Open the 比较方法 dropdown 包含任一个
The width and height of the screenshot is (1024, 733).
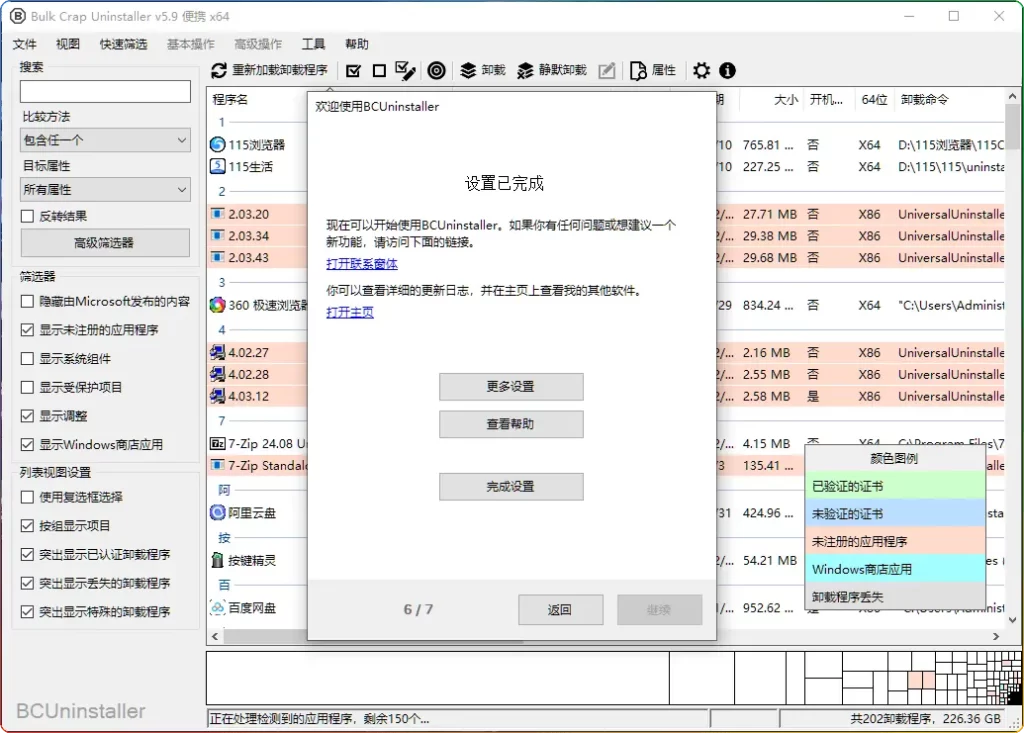pyautogui.click(x=105, y=140)
